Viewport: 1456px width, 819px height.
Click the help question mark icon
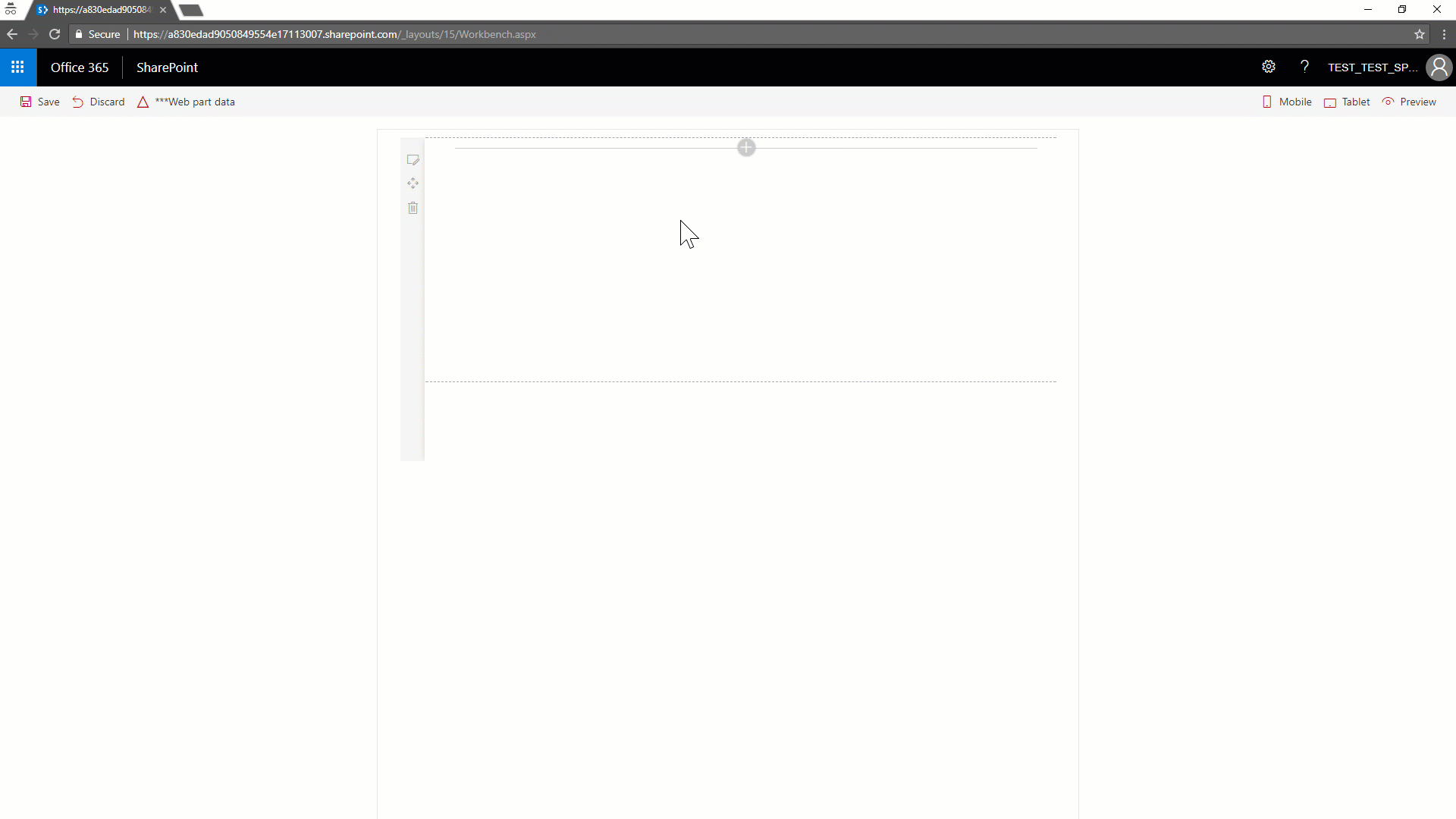[x=1304, y=67]
